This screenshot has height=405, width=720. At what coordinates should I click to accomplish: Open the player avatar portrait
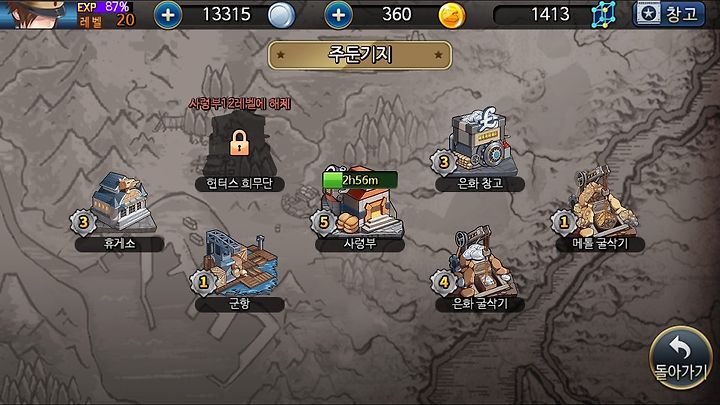pyautogui.click(x=37, y=14)
